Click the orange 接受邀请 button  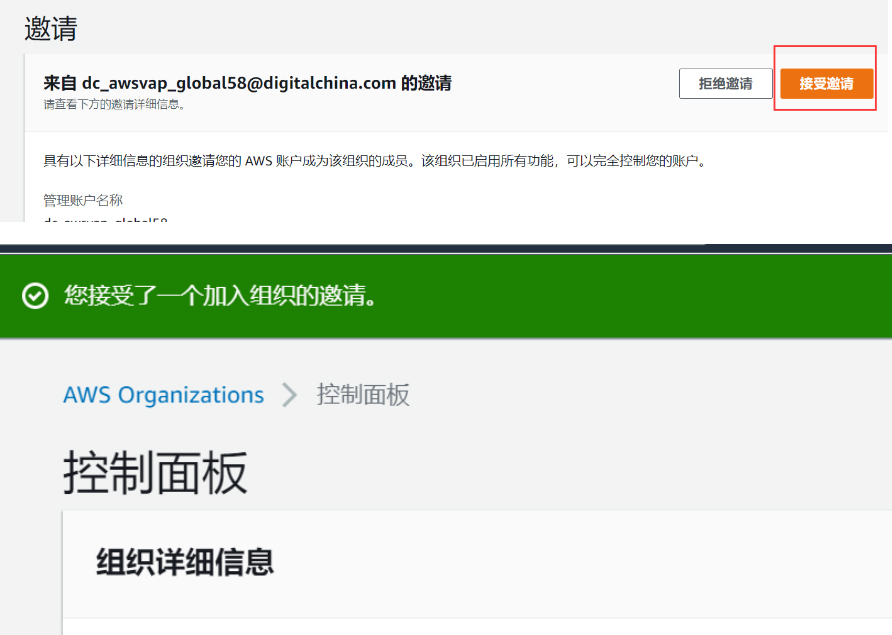(x=826, y=84)
